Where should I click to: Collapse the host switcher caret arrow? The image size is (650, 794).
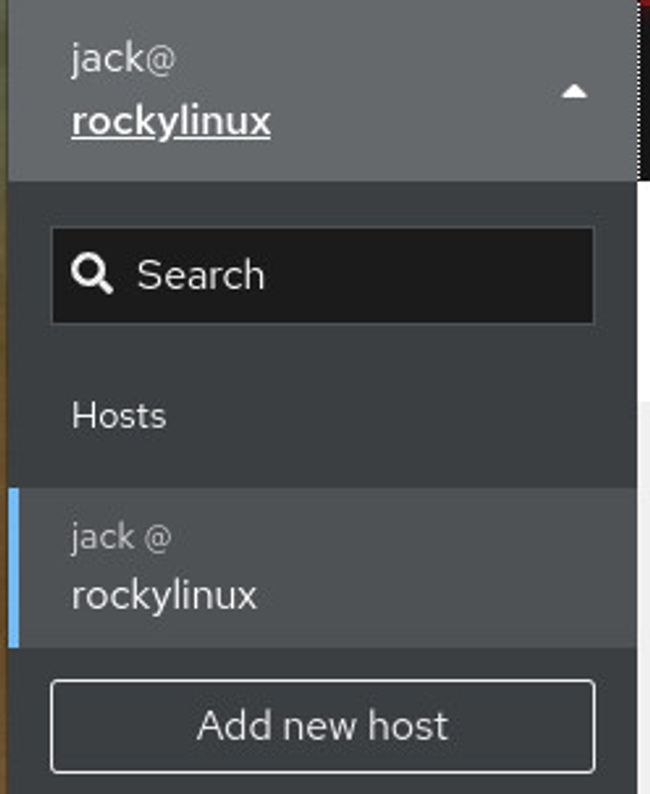tap(574, 92)
